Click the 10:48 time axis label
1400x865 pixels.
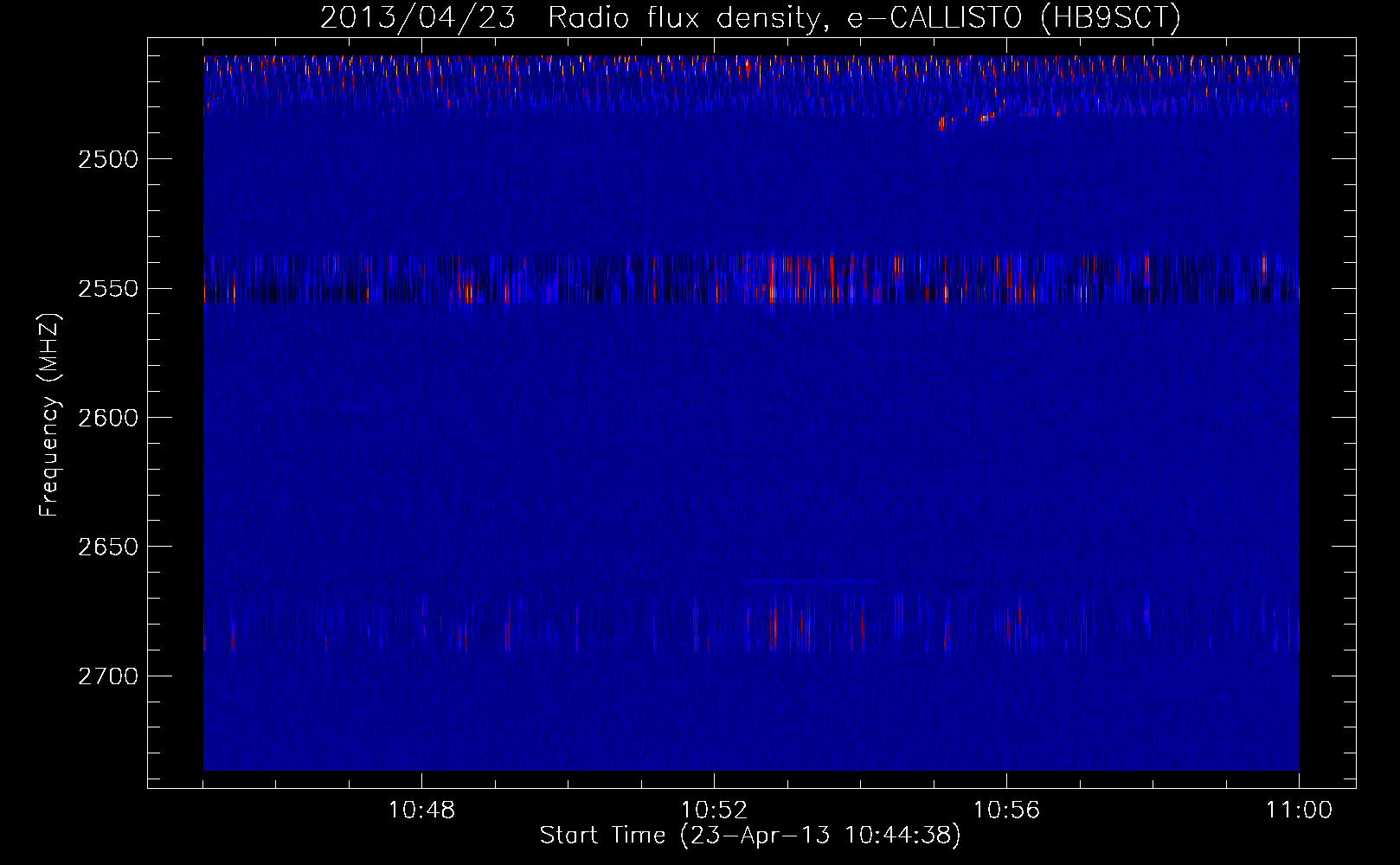click(x=421, y=810)
